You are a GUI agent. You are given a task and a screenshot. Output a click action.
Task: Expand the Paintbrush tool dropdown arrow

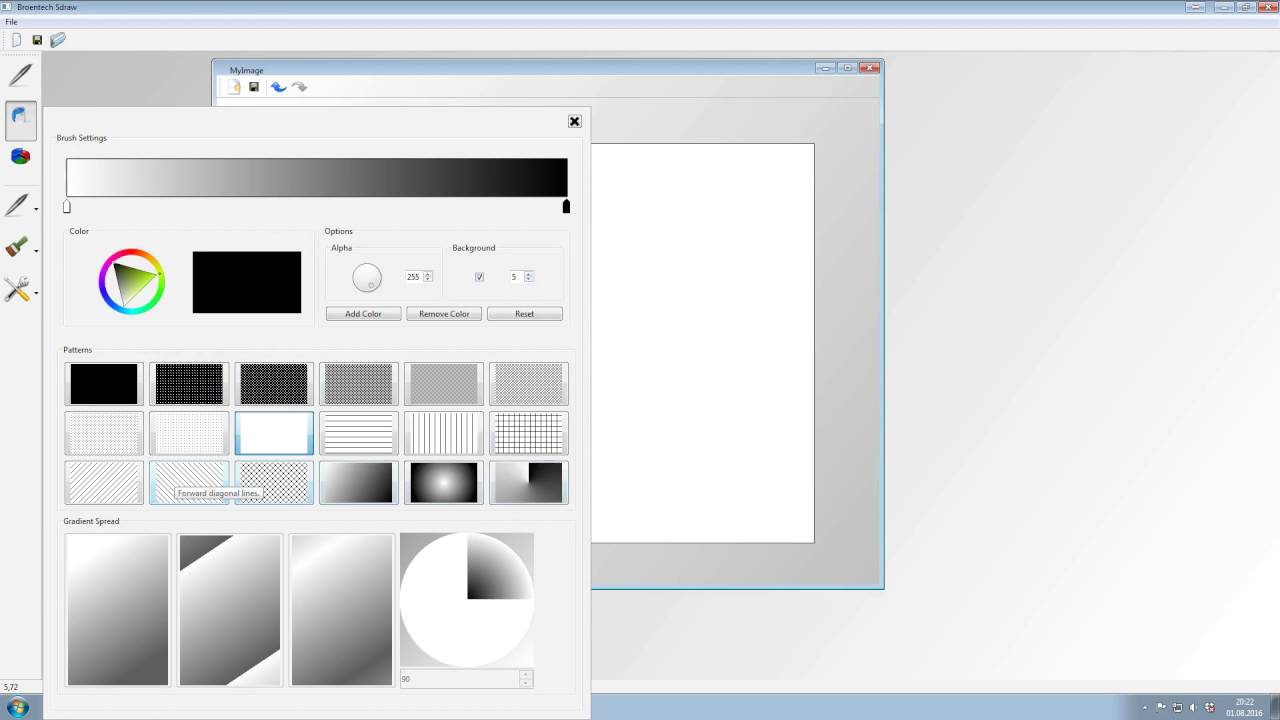point(37,252)
